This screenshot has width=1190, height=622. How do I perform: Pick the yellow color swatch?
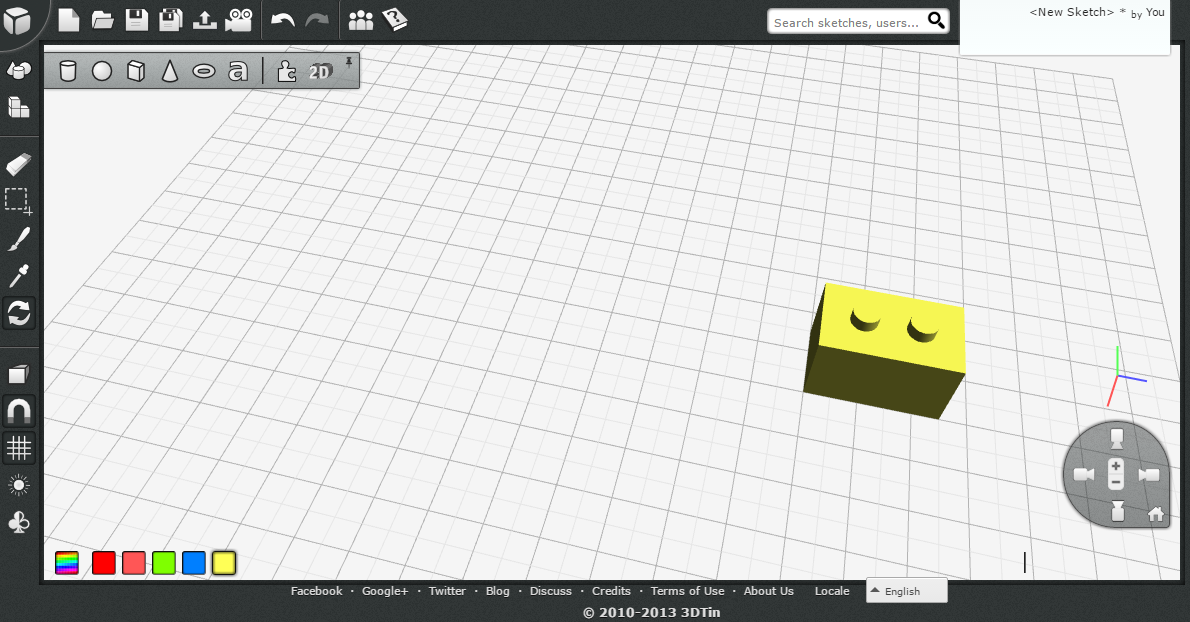pyautogui.click(x=224, y=563)
